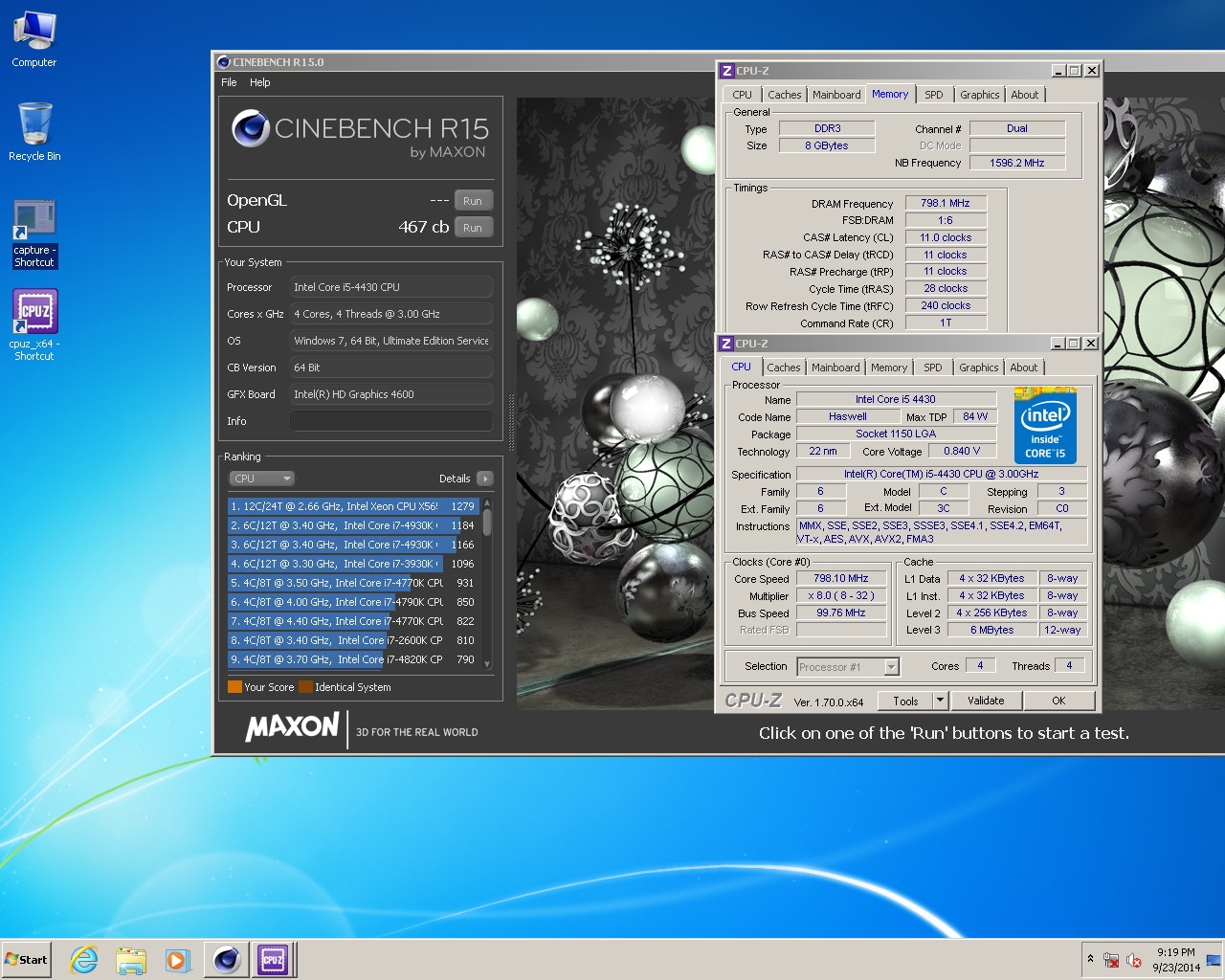Click the panel splitter handle beside render
The image size is (1225, 980).
click(511, 421)
